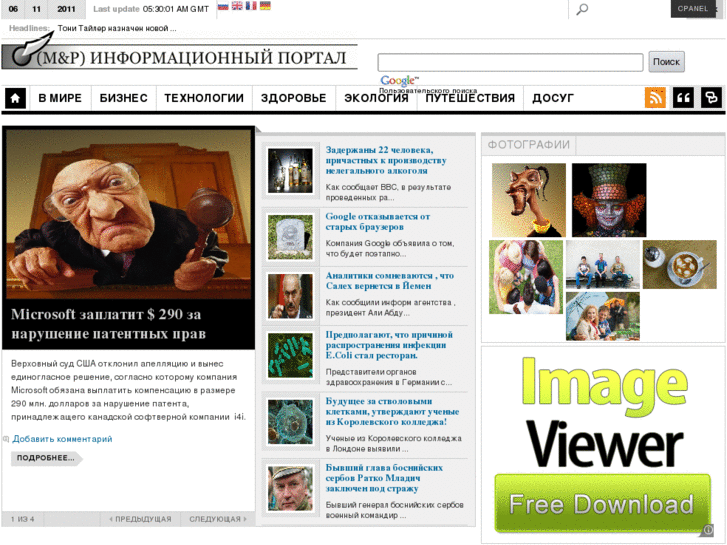The image size is (727, 545).
Task: Click the judge with gavel feature image
Action: click(128, 214)
